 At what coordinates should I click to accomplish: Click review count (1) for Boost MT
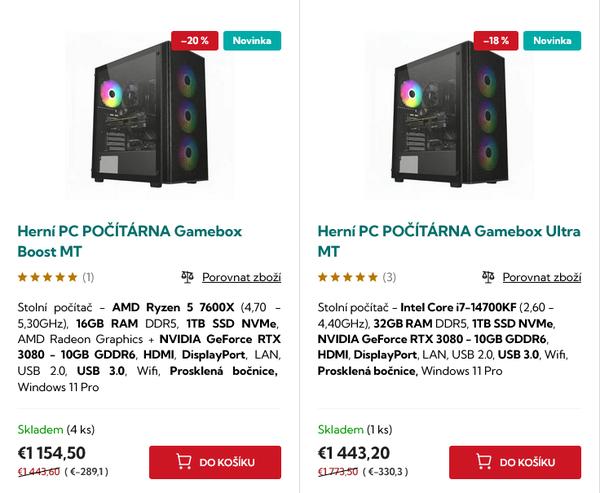coord(88,277)
